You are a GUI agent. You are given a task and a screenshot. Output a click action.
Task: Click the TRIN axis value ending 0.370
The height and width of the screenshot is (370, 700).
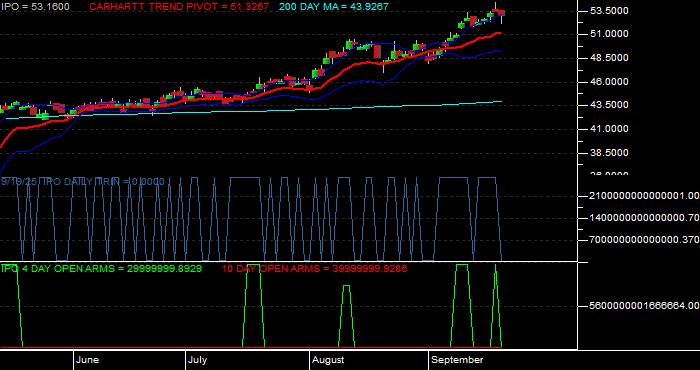click(x=644, y=240)
